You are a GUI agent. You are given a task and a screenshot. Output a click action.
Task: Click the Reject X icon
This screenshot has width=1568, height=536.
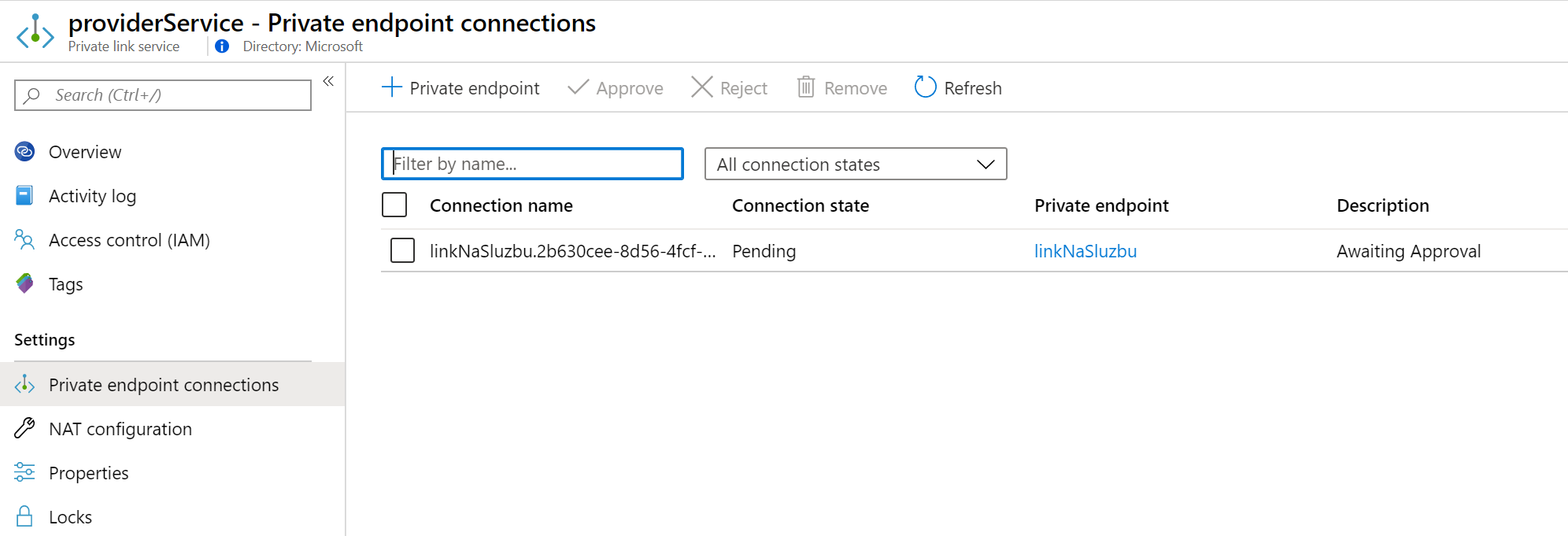(x=701, y=87)
